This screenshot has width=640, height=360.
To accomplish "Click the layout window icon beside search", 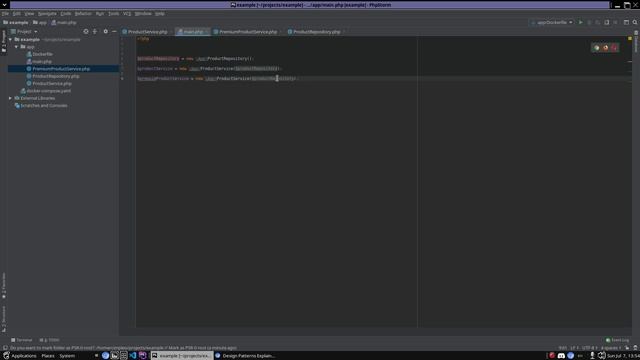I will pos(626,22).
